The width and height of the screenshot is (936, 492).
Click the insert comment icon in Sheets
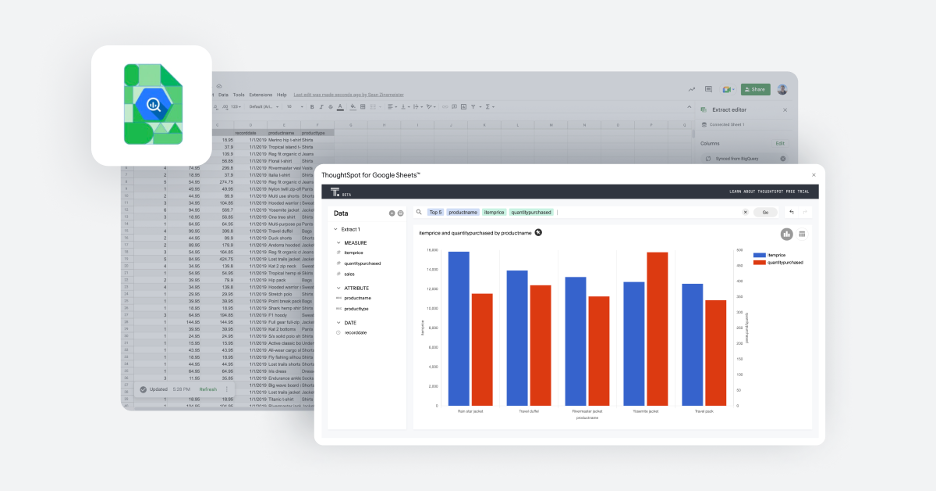click(454, 107)
